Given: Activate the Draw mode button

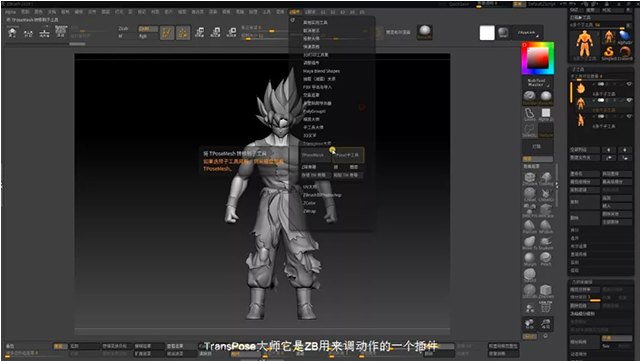Looking at the screenshot, I should [183, 32].
